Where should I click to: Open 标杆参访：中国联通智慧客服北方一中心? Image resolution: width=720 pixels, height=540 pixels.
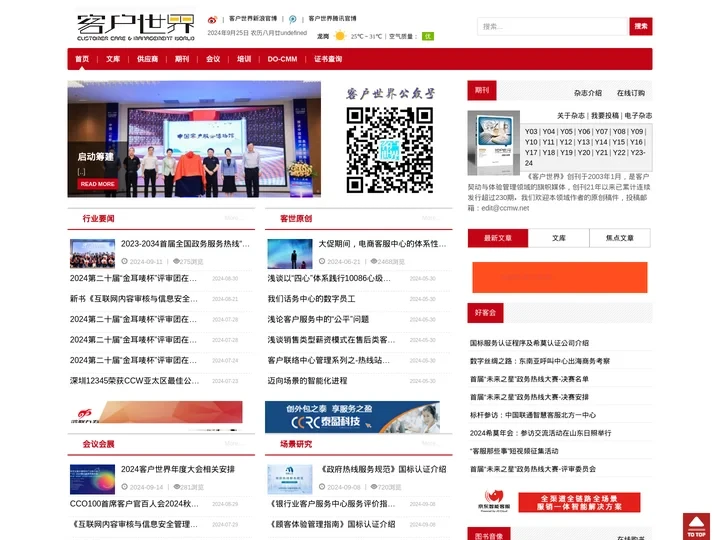pyautogui.click(x=533, y=415)
